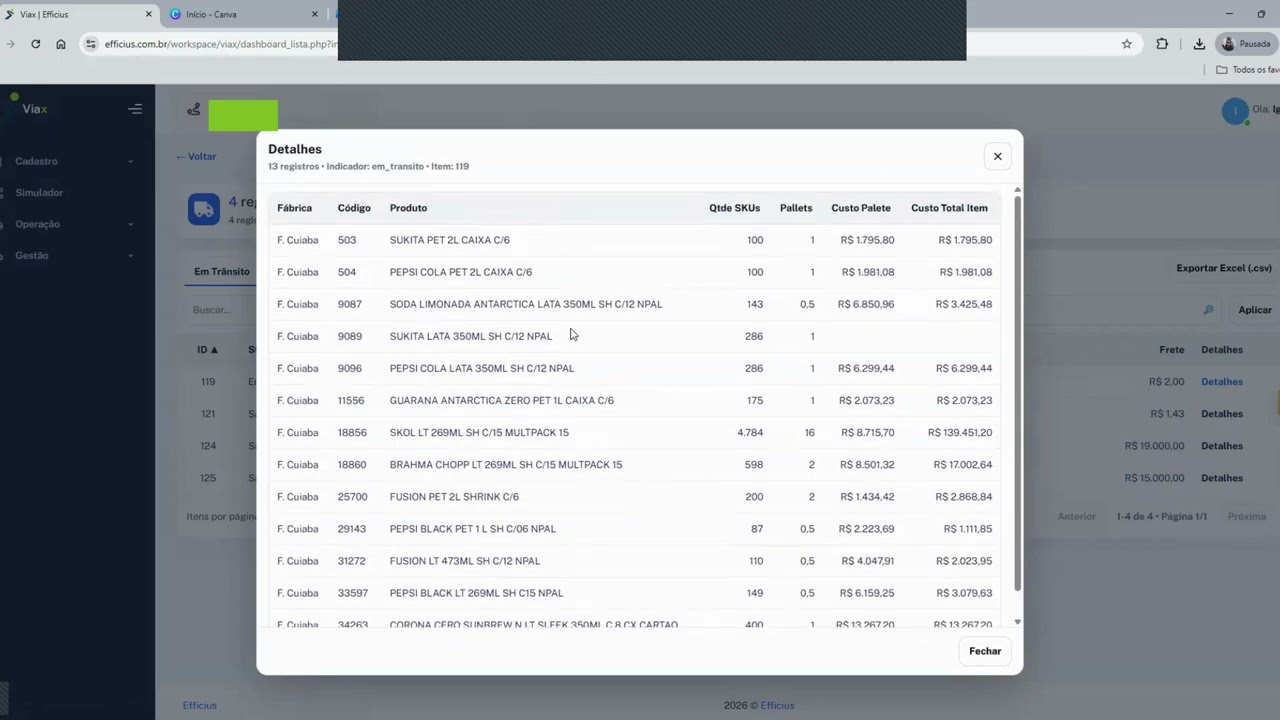The height and width of the screenshot is (720, 1280).
Task: Select PEPSI COLA PET 2L CAIXA C/6 product
Action: 461,272
